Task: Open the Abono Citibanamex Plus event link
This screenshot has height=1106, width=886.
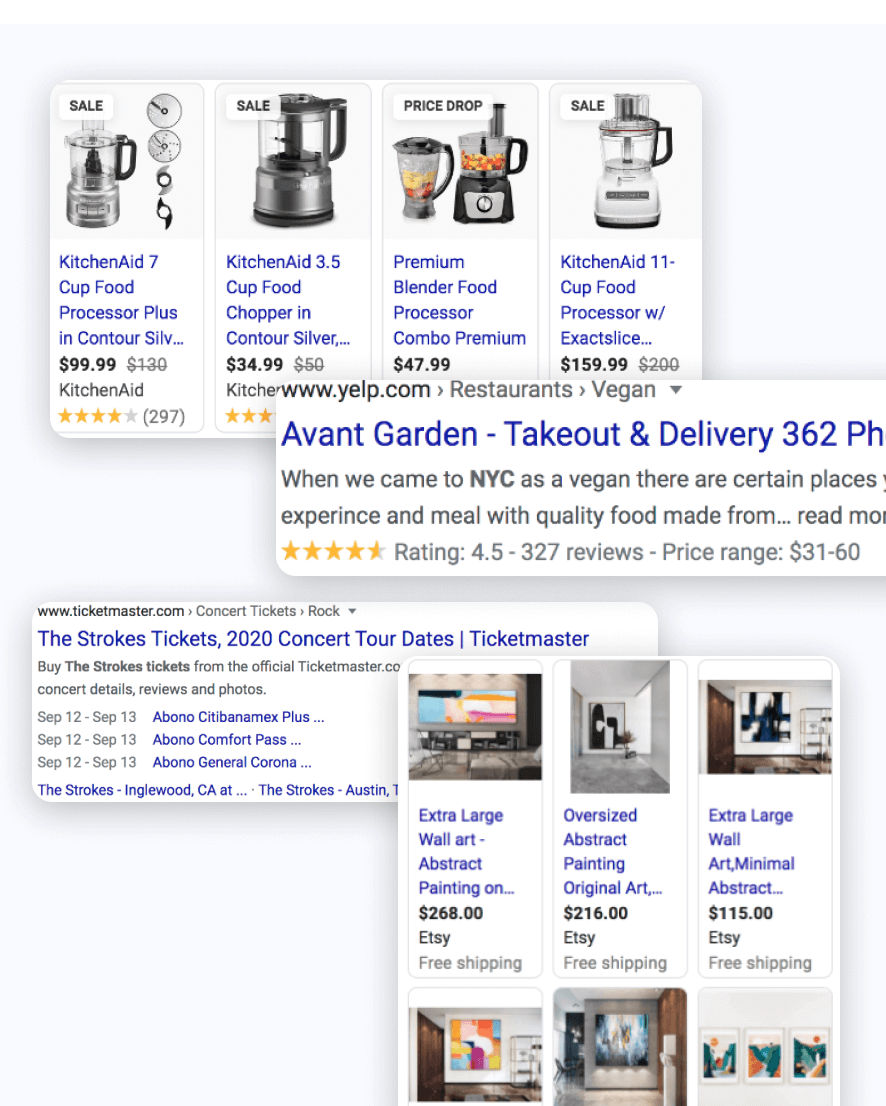Action: point(238,717)
